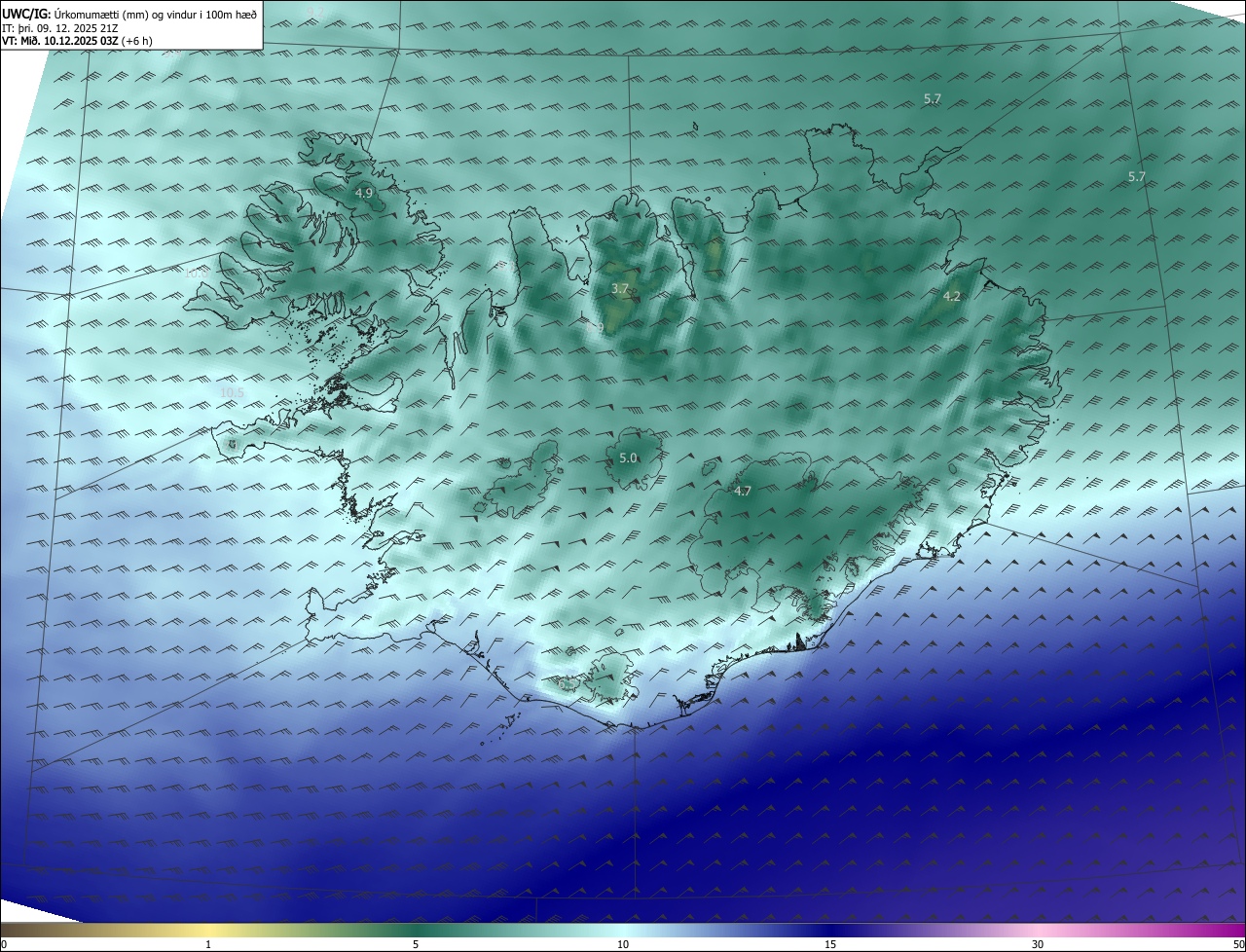Click the '1' tick label on the color scale
The height and width of the screenshot is (952, 1246).
coord(208,944)
